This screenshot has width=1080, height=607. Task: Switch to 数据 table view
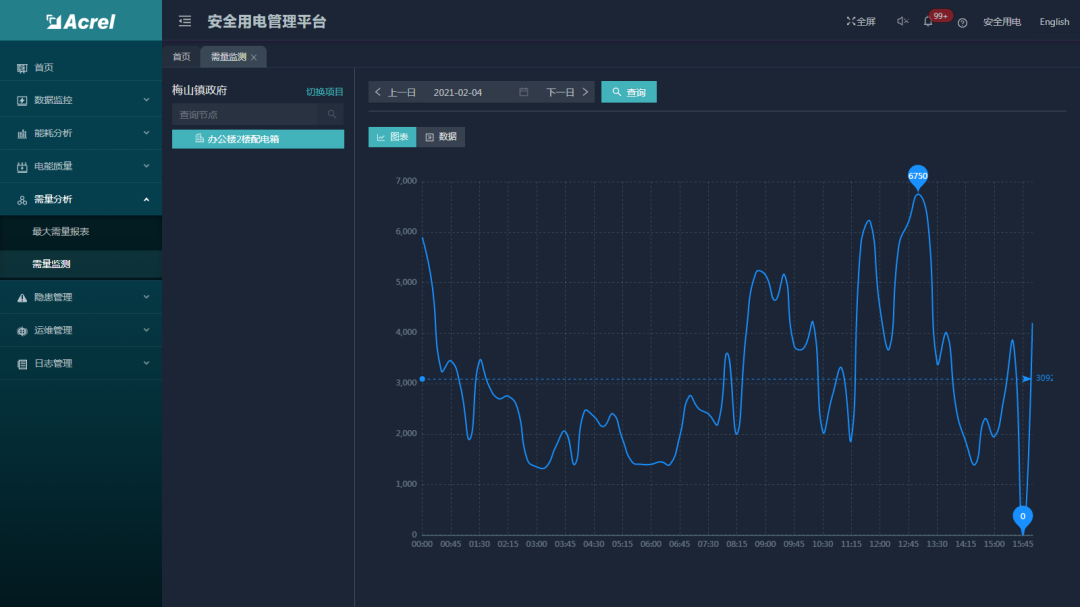[x=441, y=137]
